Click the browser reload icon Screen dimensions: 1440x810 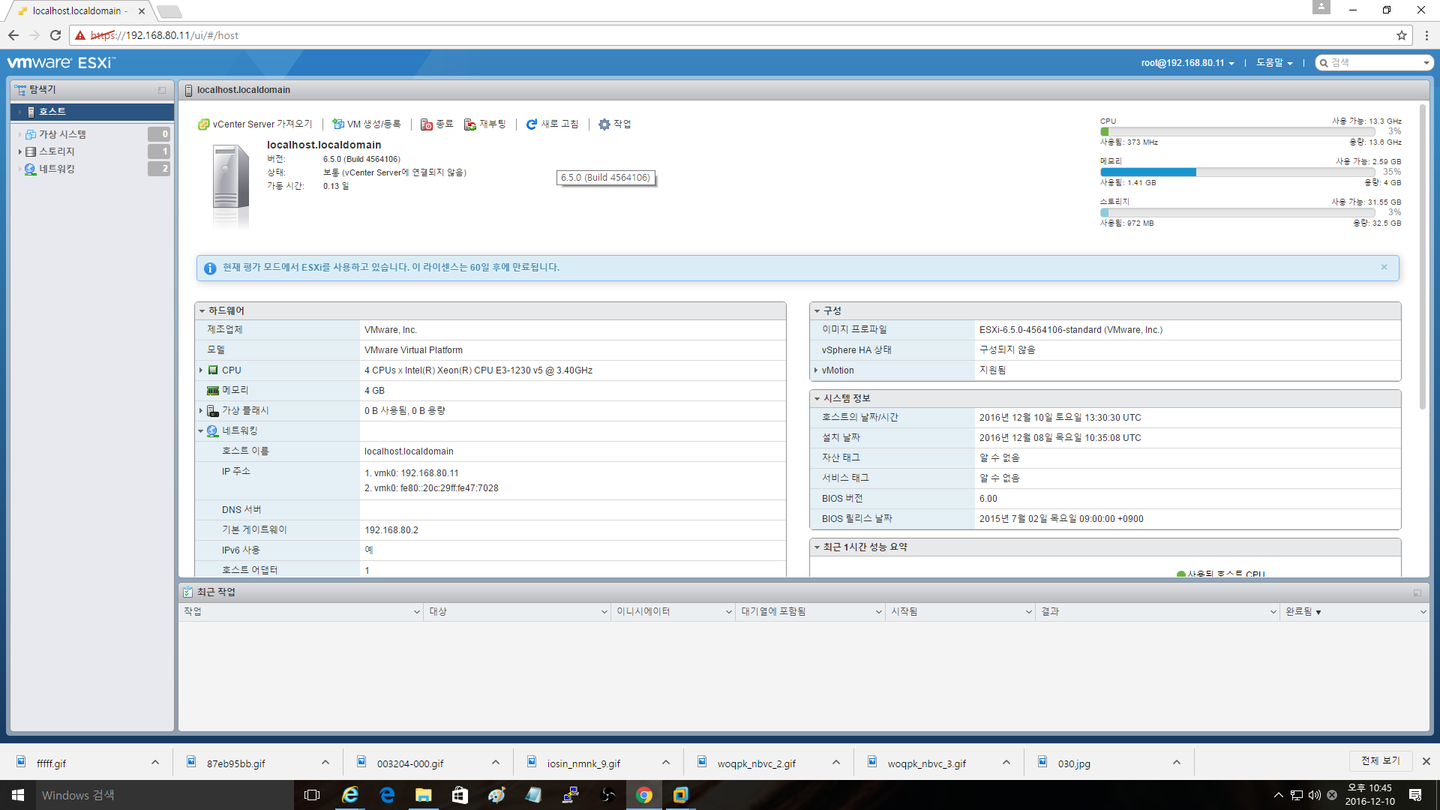tap(55, 35)
